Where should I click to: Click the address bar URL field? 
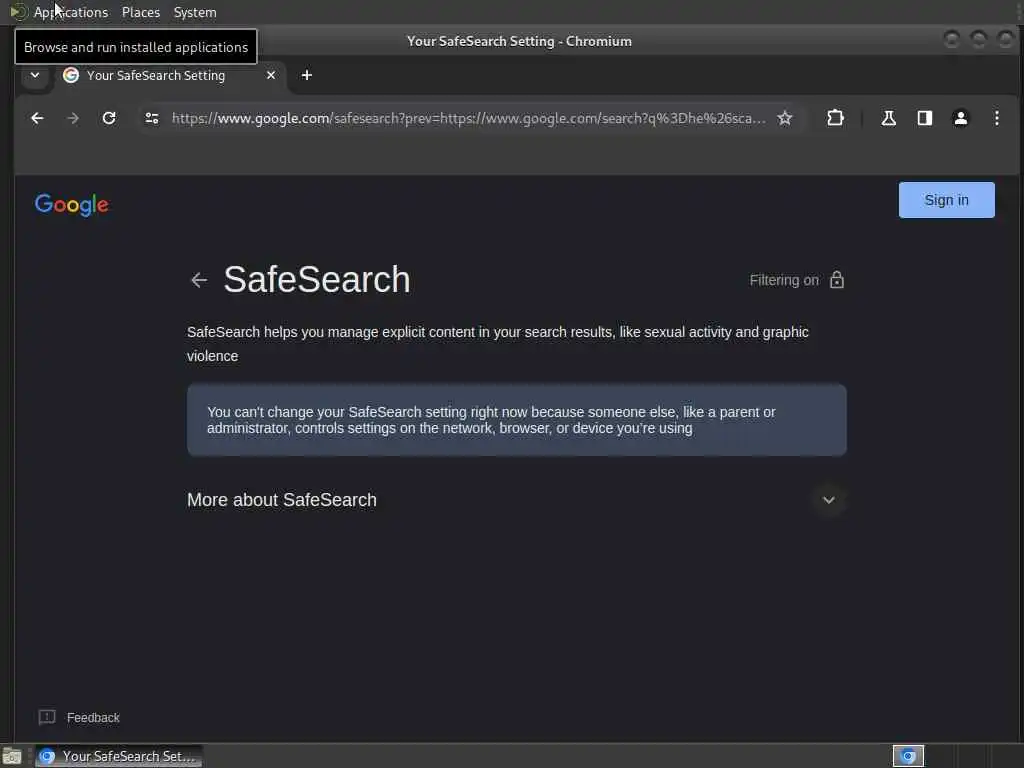468,118
